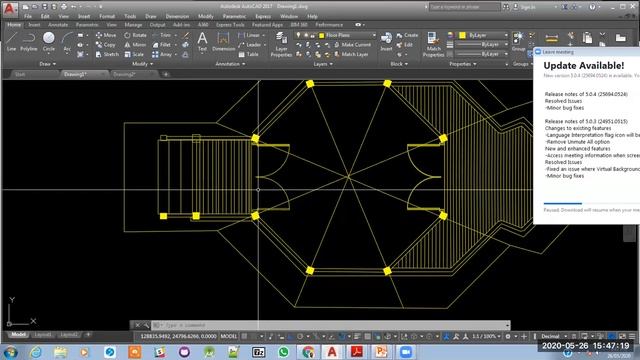Activate the Copy command
The image size is (640, 360).
pos(106,44)
